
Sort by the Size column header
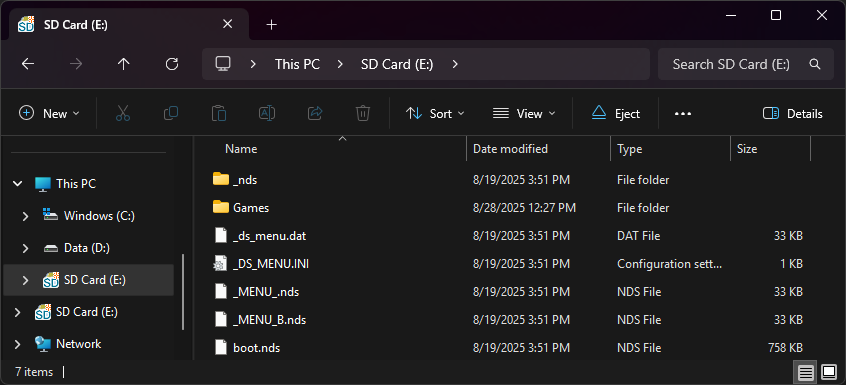(747, 149)
